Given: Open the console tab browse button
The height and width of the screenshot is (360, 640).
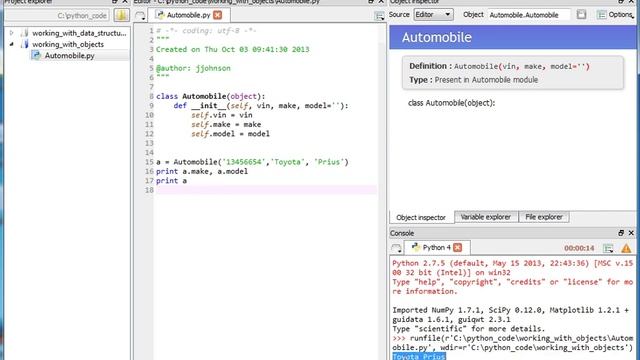Looking at the screenshot, I should click(x=396, y=248).
